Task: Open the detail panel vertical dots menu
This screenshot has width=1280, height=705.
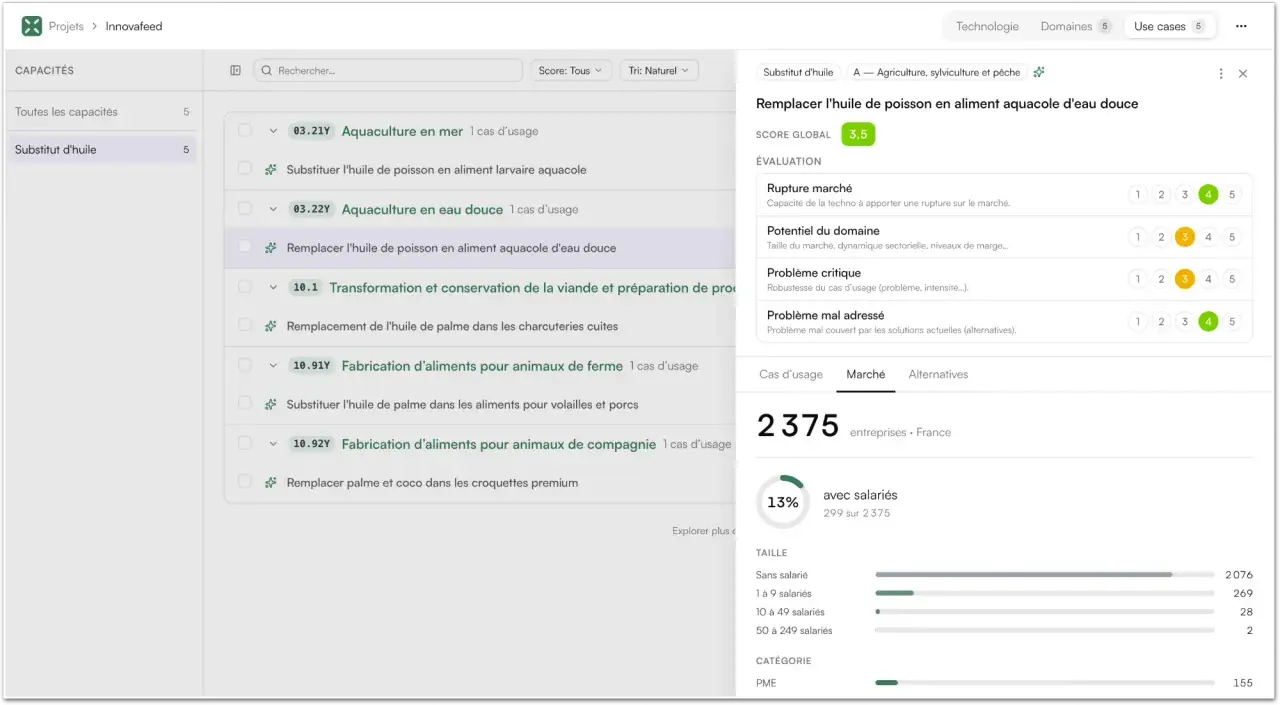Action: click(1221, 73)
